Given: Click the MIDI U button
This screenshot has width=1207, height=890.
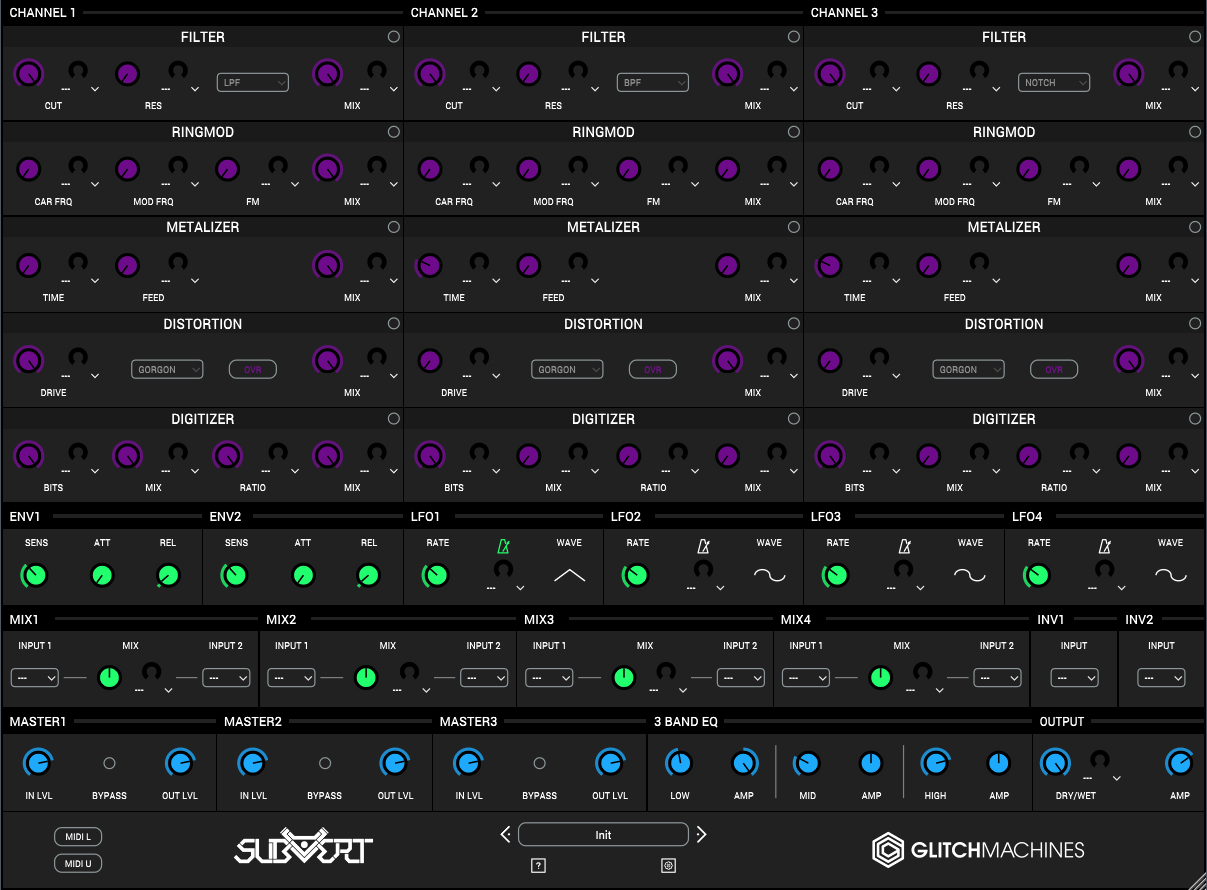Looking at the screenshot, I should 78,863.
